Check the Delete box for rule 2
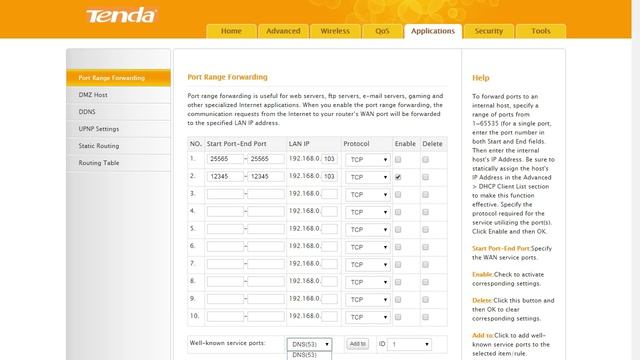Screen dimensions: 640x360 [x=426, y=177]
